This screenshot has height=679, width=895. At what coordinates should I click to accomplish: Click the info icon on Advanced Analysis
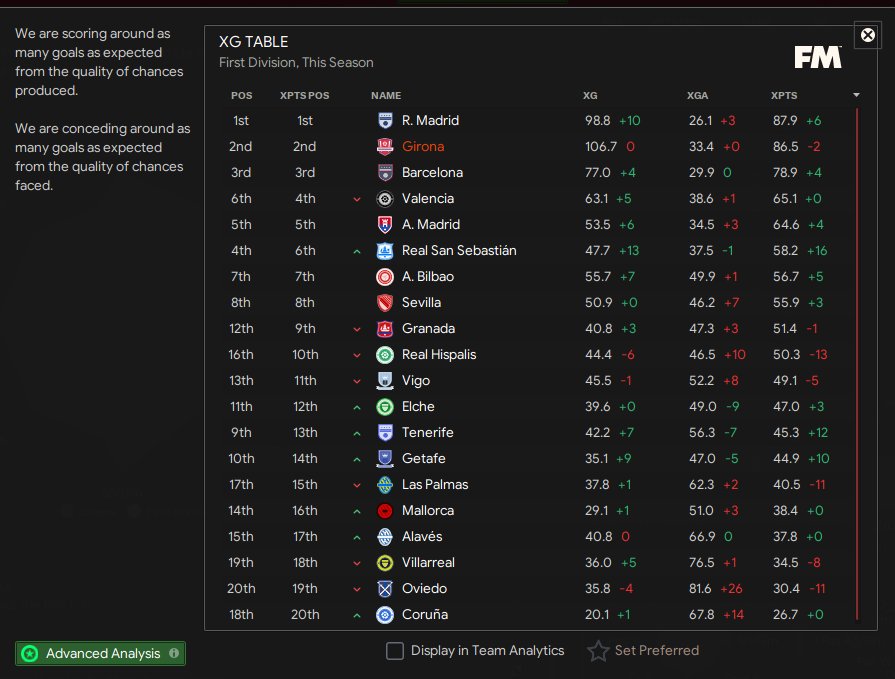click(x=175, y=654)
